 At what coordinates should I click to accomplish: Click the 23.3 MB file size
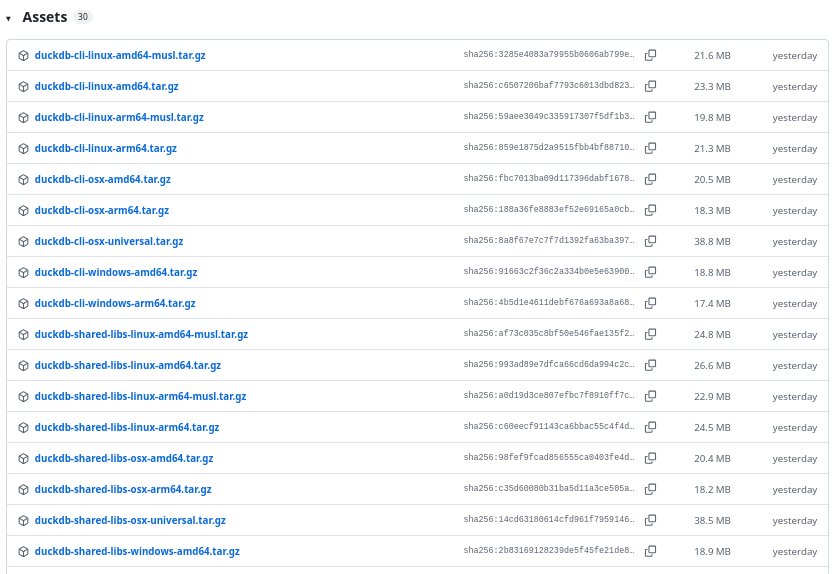pos(712,87)
